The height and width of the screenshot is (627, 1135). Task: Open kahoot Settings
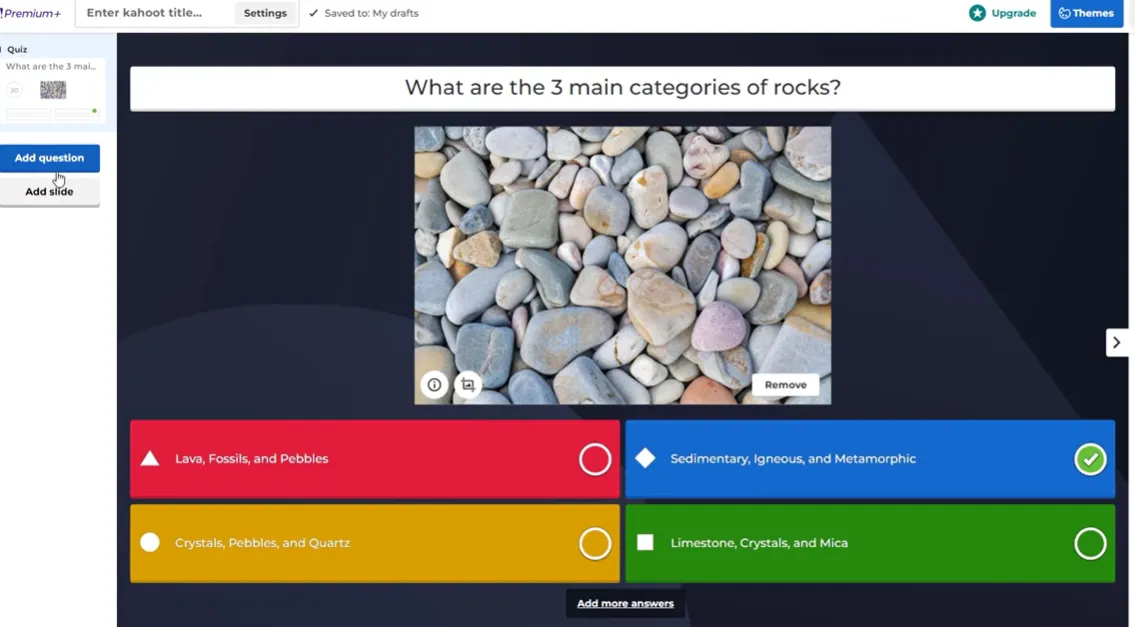pyautogui.click(x=265, y=13)
